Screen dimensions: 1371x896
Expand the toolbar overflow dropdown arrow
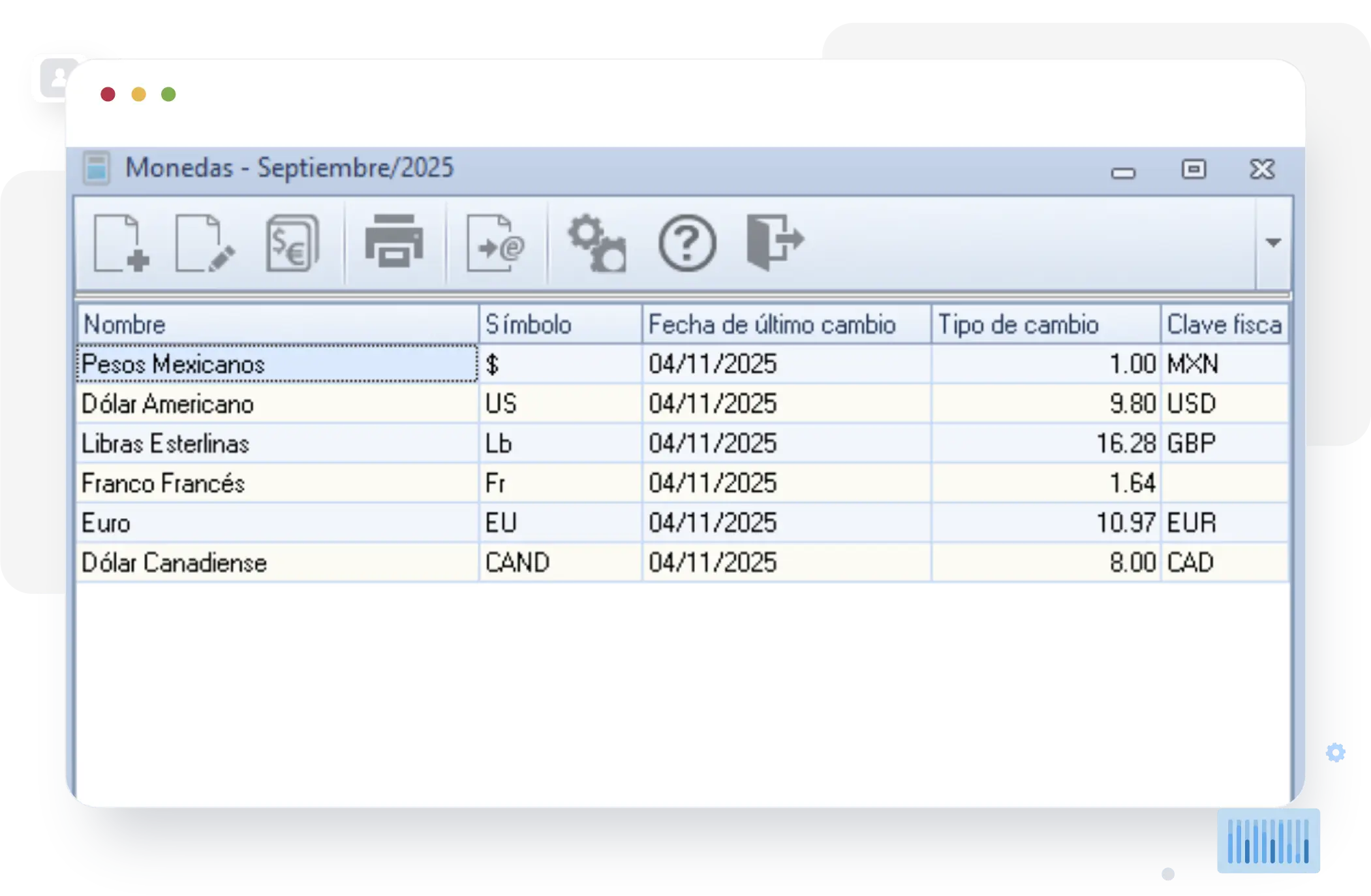(x=1273, y=243)
